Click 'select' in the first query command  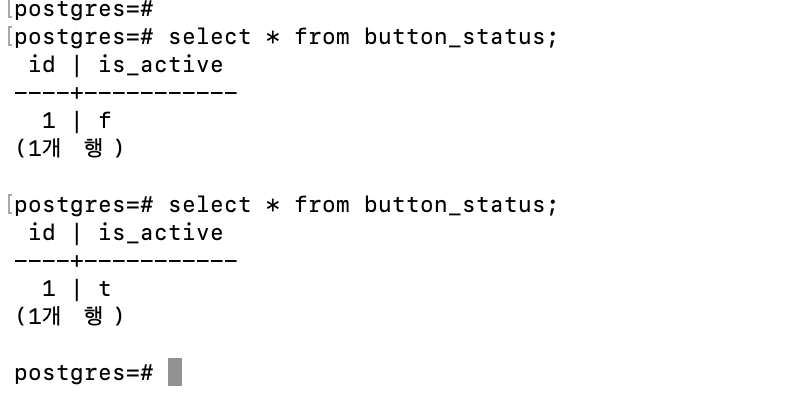210,37
